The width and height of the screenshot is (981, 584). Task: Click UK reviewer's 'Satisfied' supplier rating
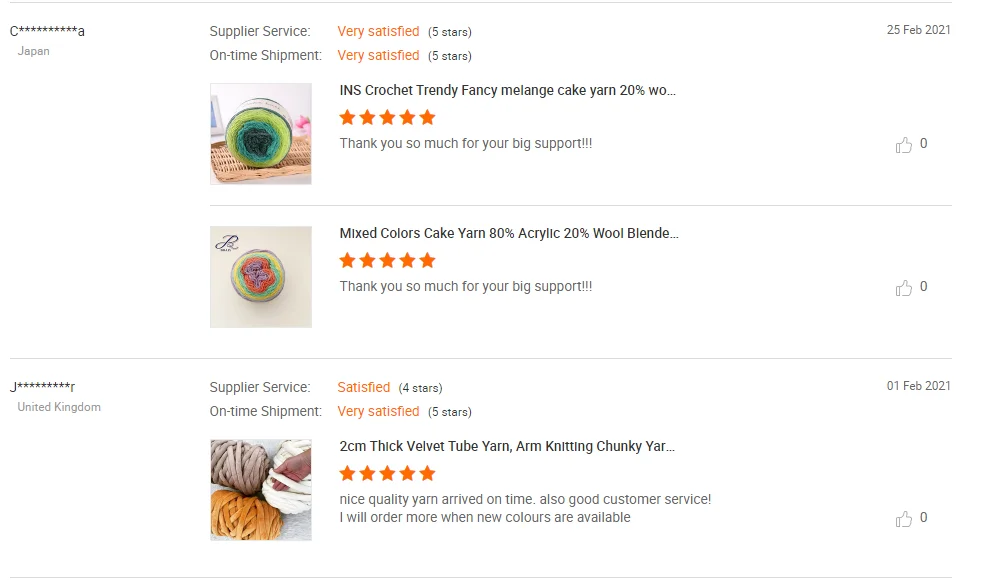point(364,387)
